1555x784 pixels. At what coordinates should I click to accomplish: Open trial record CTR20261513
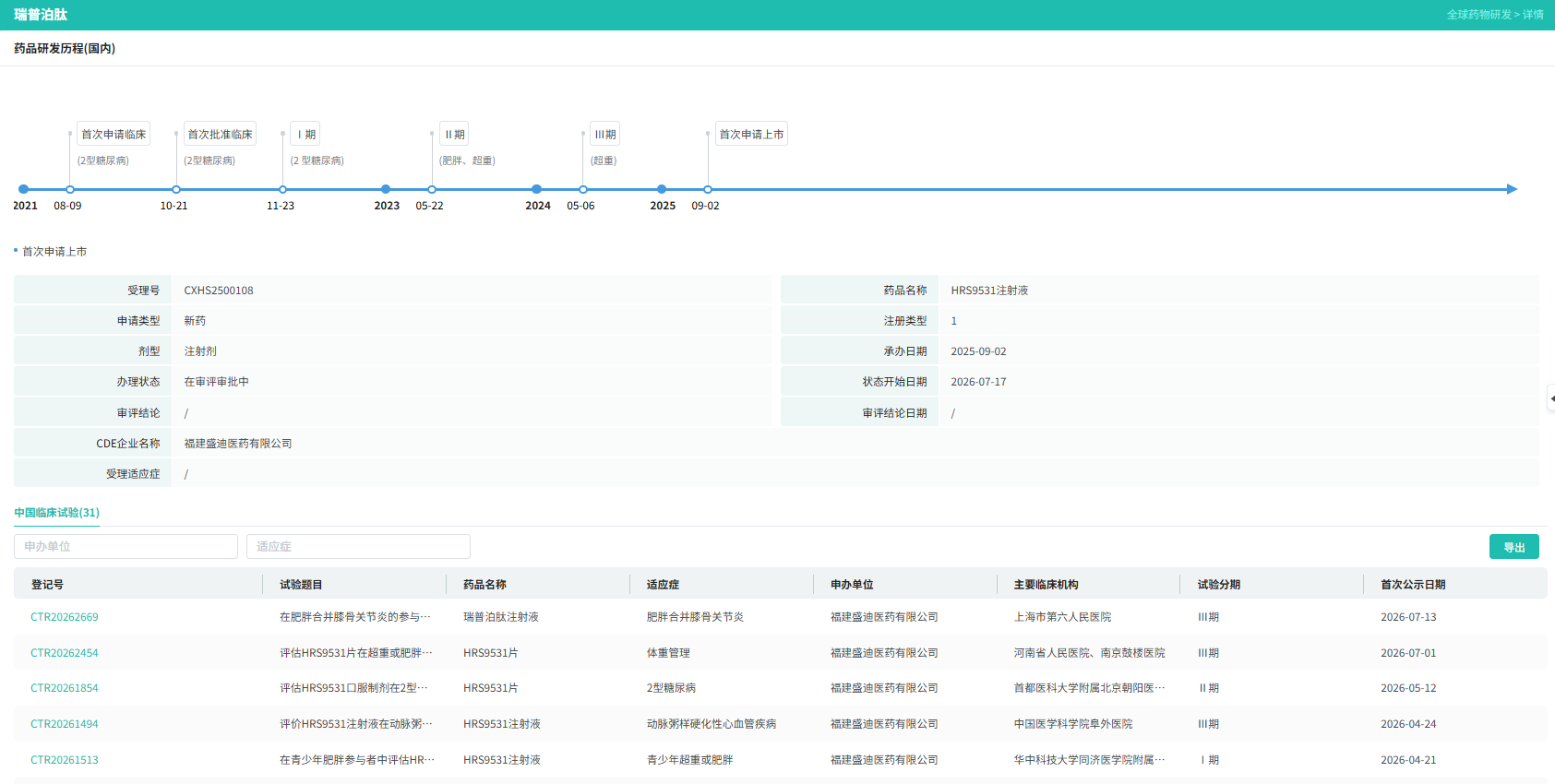tap(65, 760)
